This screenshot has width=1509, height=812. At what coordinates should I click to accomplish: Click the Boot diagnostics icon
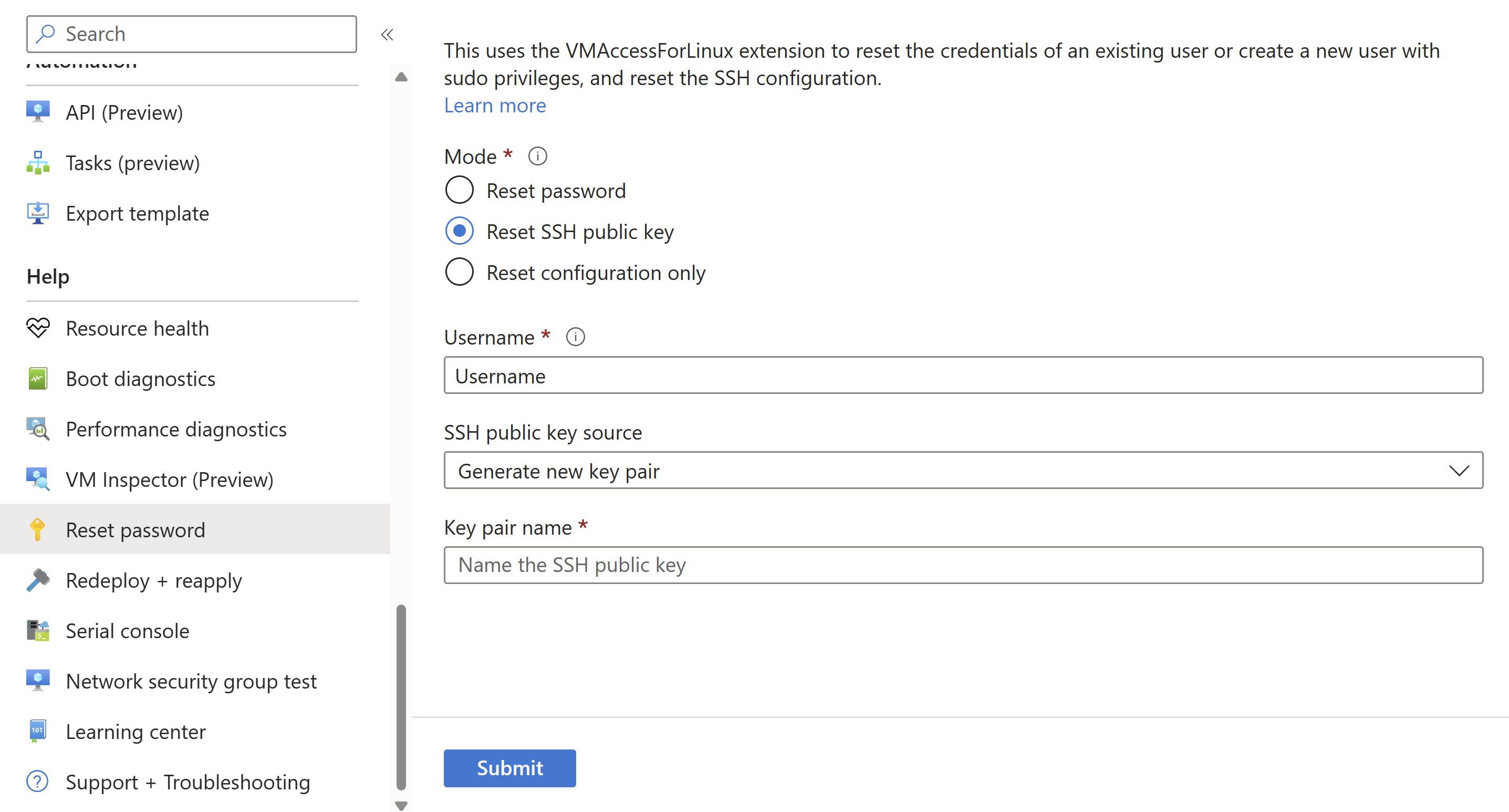38,379
